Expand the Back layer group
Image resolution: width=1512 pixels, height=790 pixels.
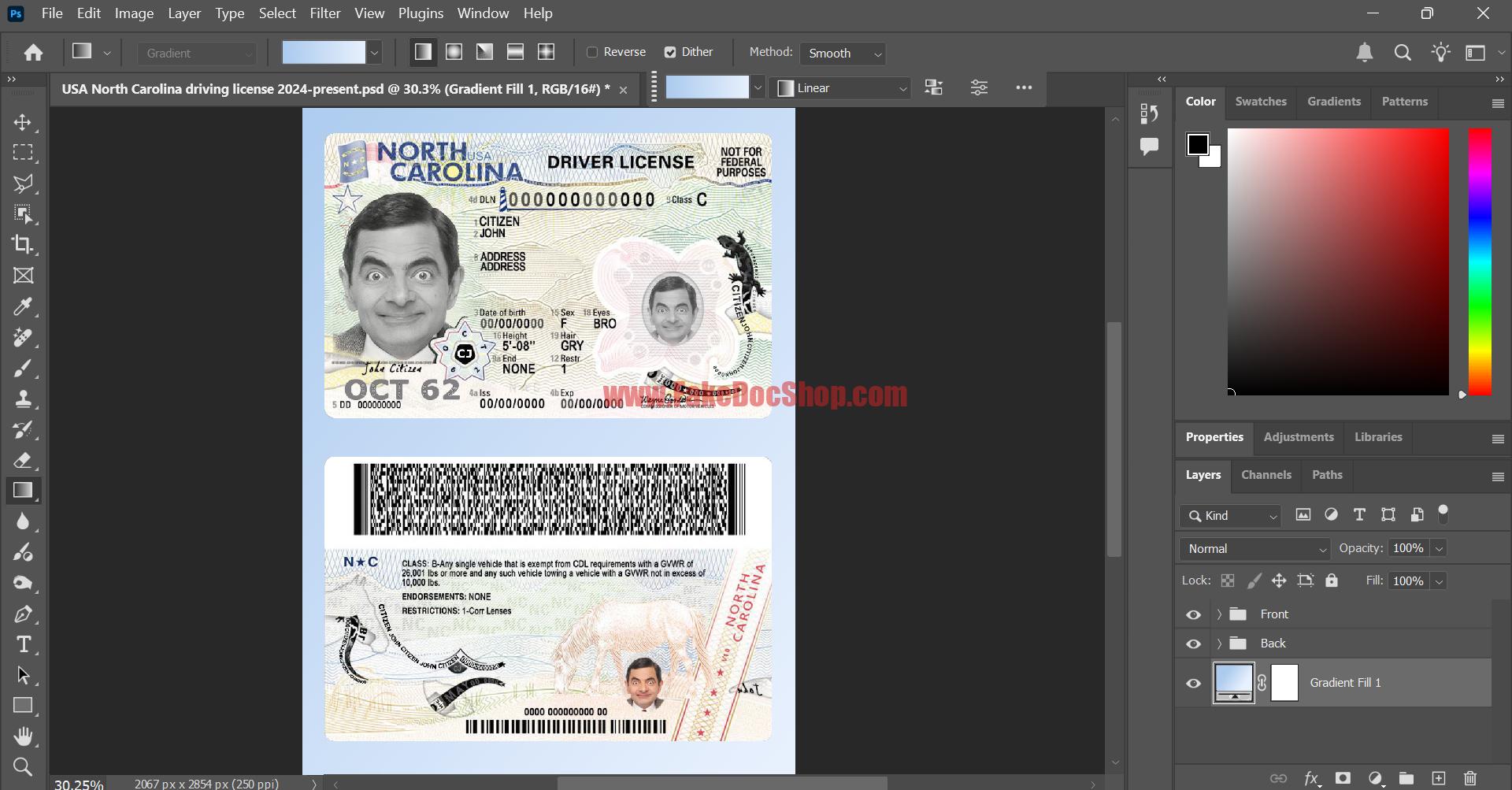pos(1219,643)
